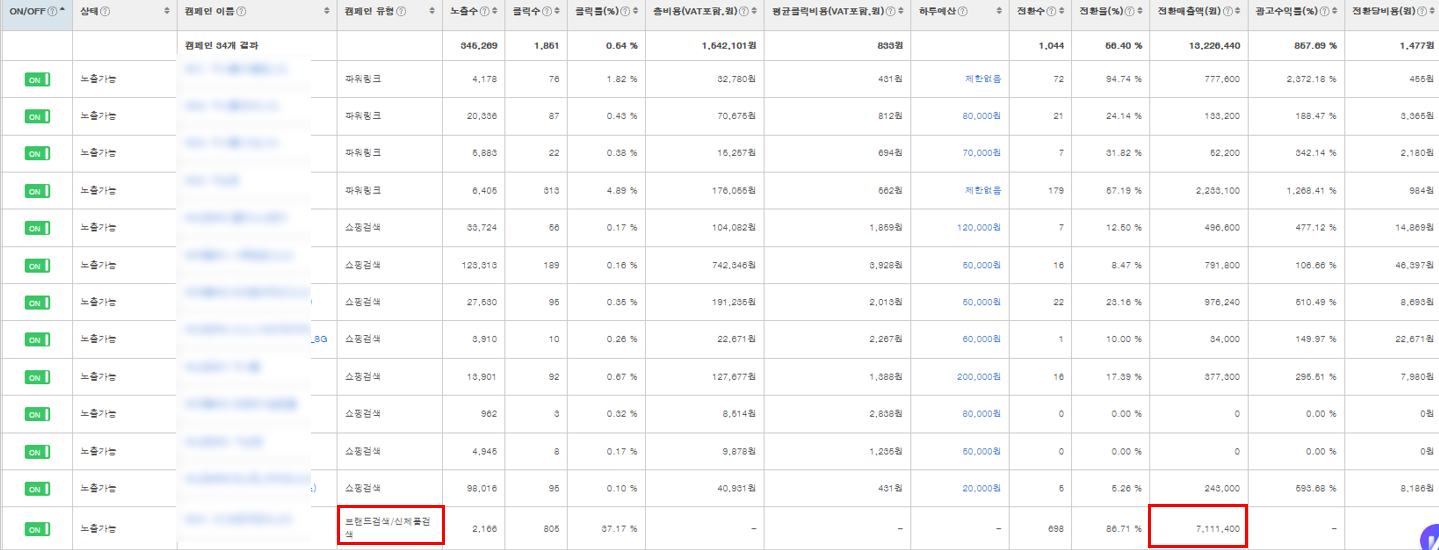The image size is (1439, 550).
Task: Toggle off the campaign with 4,178 impressions
Action: (x=37, y=79)
